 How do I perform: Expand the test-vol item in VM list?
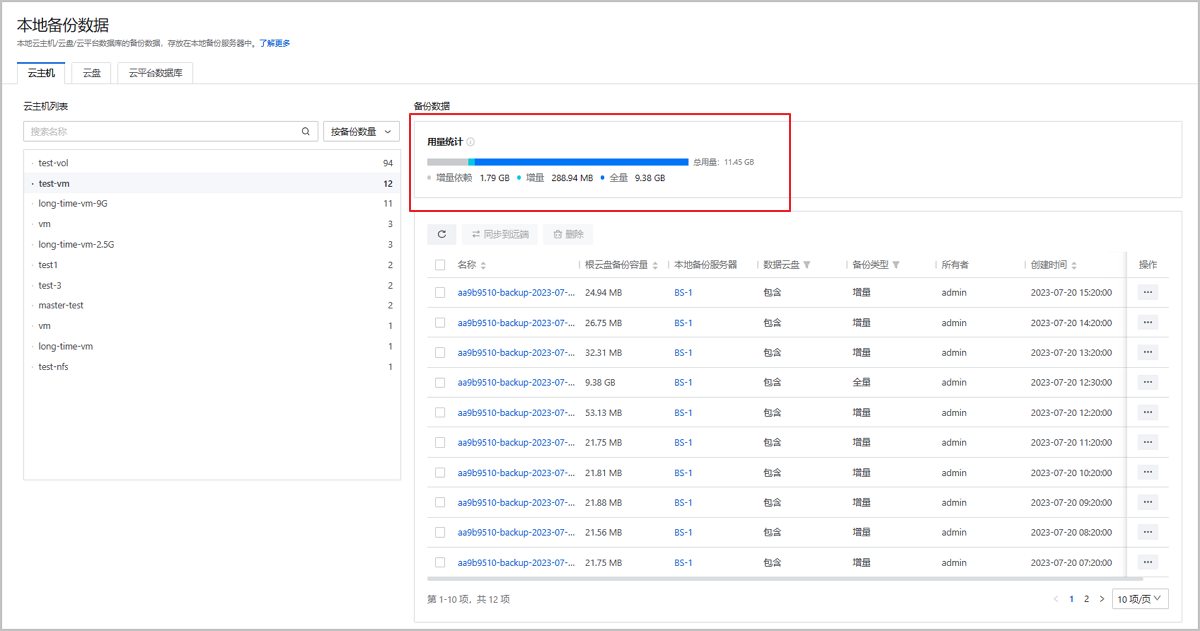click(32, 163)
